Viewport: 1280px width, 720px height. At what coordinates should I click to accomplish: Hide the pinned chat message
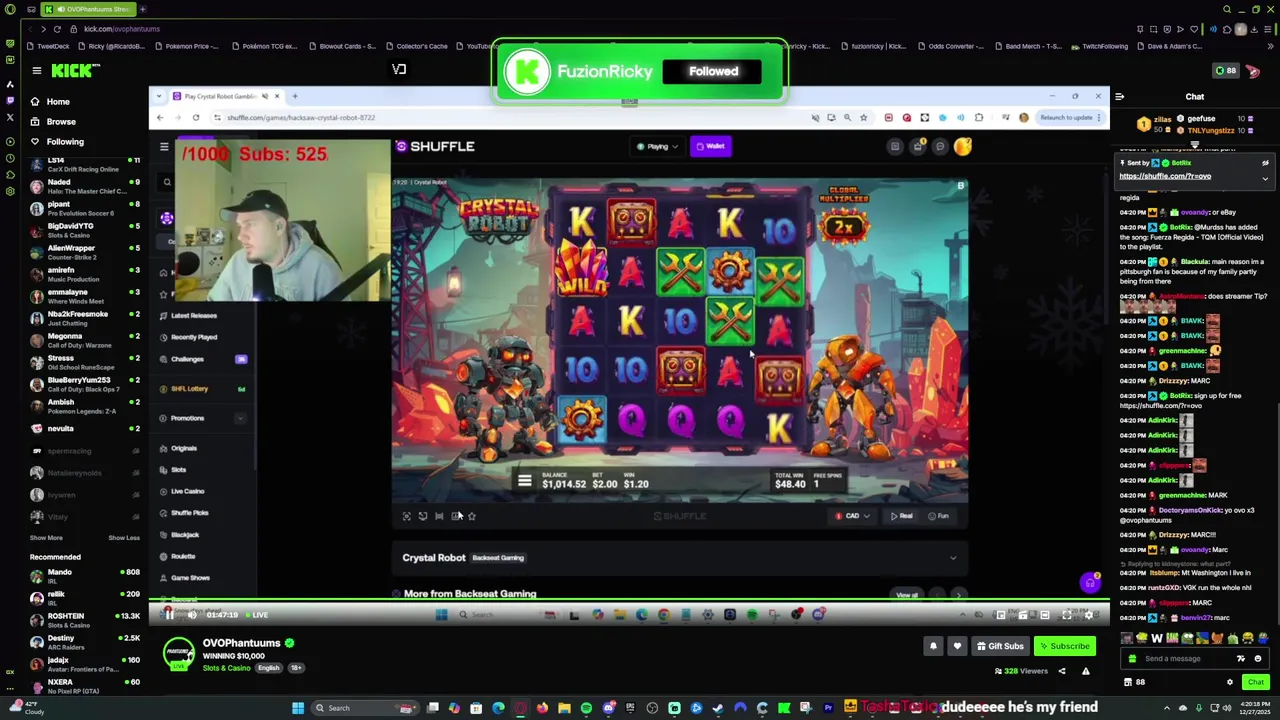coord(1265,163)
